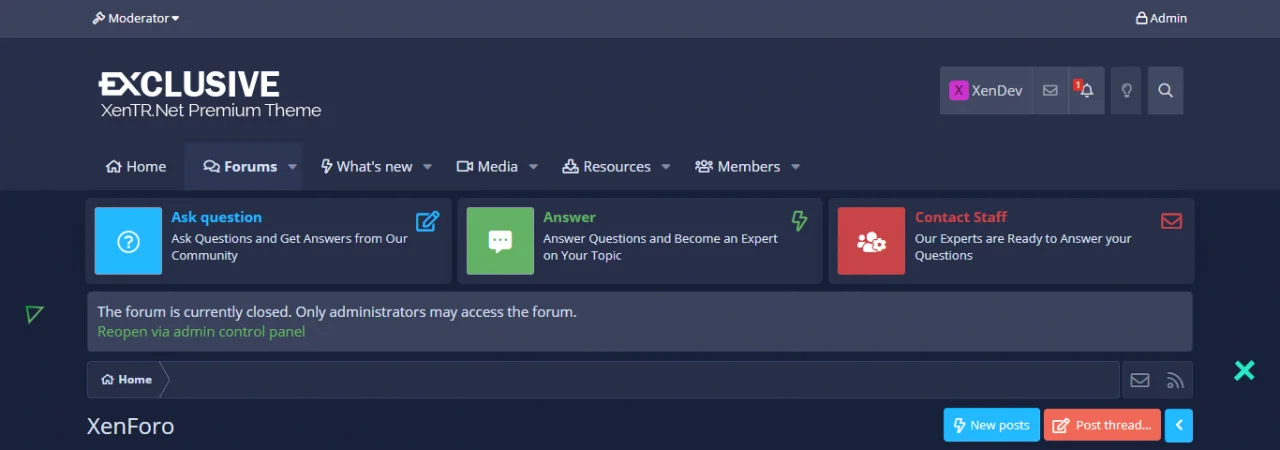
Task: Open the XenDev user account menu
Action: [x=986, y=91]
